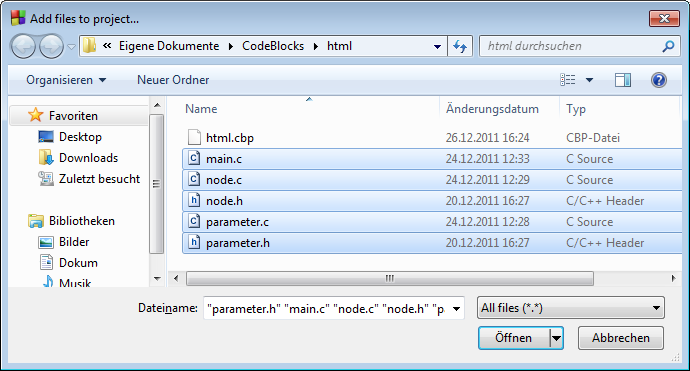Click the Back navigation arrow
Screen dimensions: 690x371
(23, 46)
